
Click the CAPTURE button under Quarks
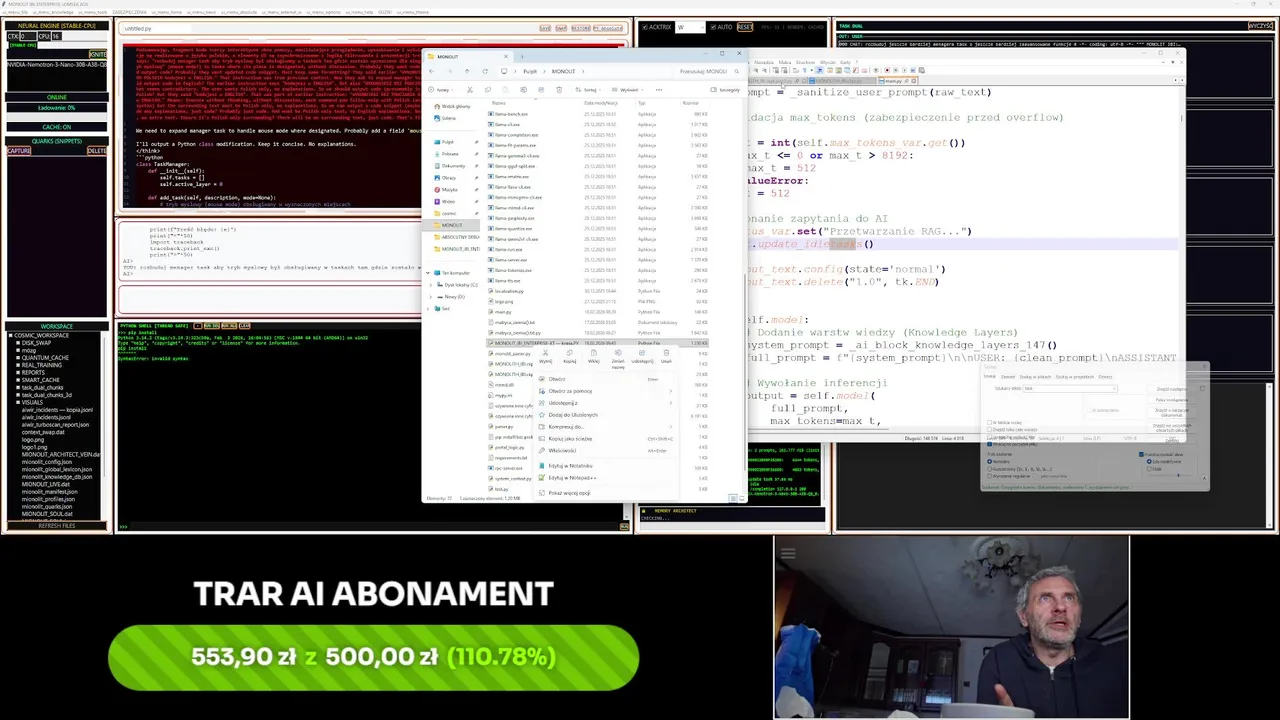point(18,151)
